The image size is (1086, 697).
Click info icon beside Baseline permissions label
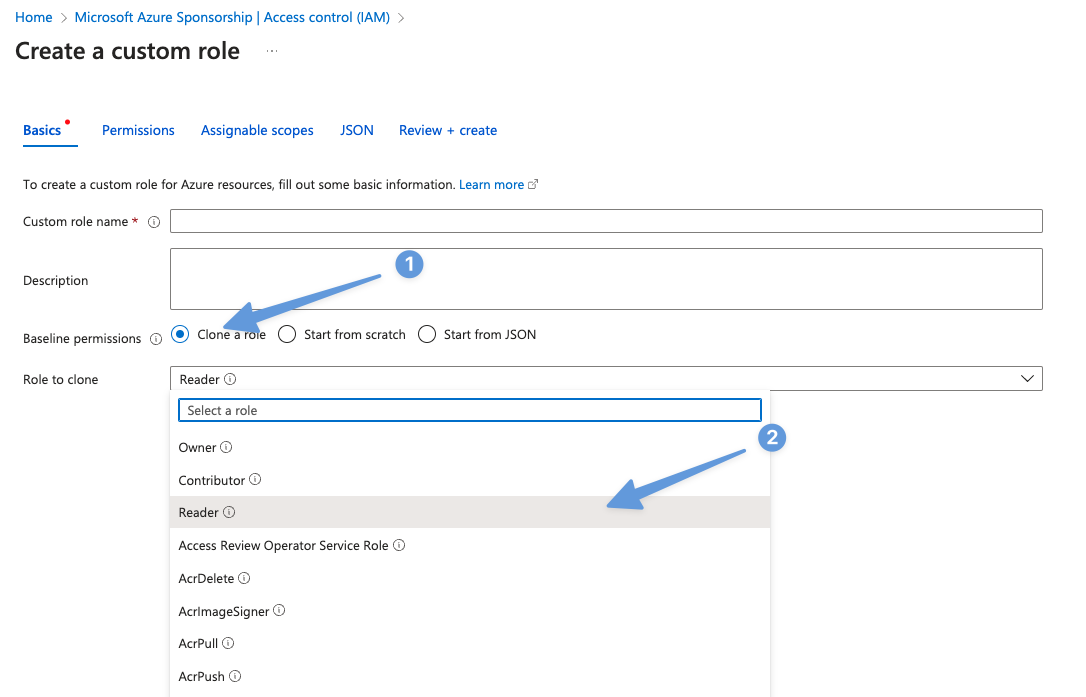155,339
